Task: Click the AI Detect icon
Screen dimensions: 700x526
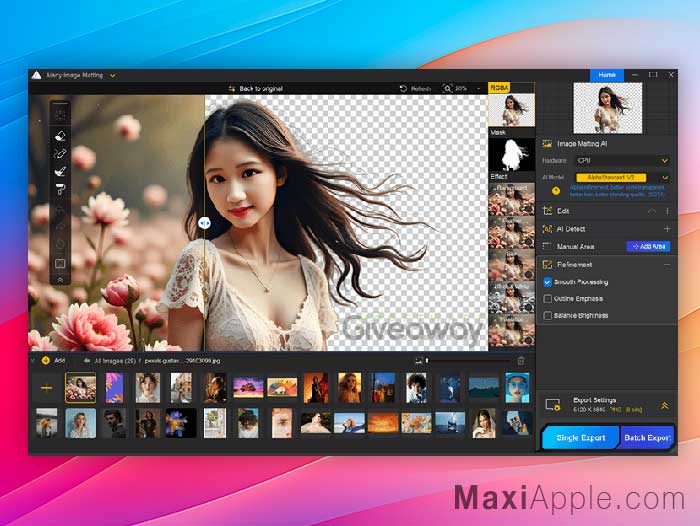Action: 547,229
